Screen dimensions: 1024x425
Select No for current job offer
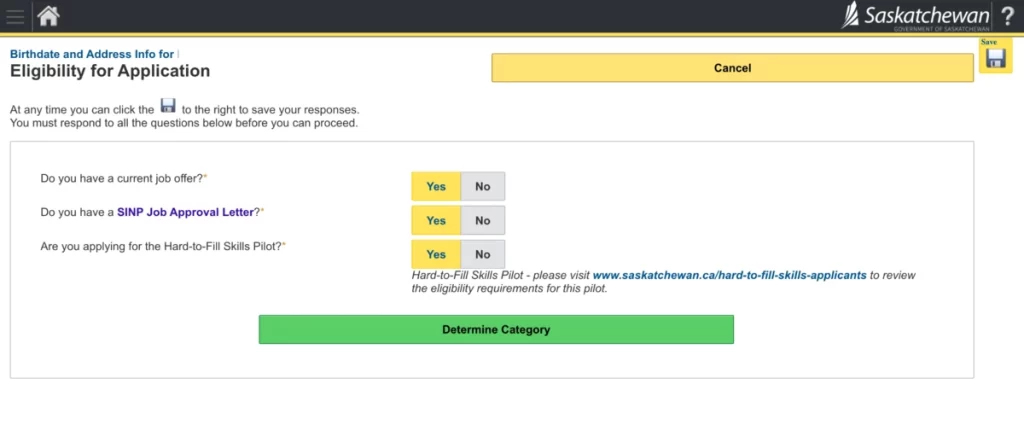tap(483, 186)
